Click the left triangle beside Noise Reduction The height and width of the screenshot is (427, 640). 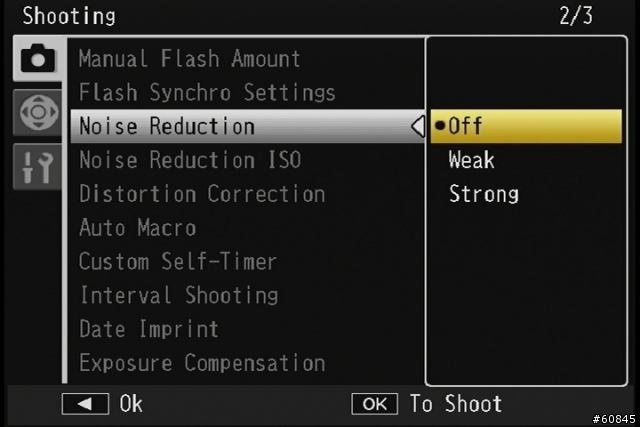pyautogui.click(x=418, y=126)
